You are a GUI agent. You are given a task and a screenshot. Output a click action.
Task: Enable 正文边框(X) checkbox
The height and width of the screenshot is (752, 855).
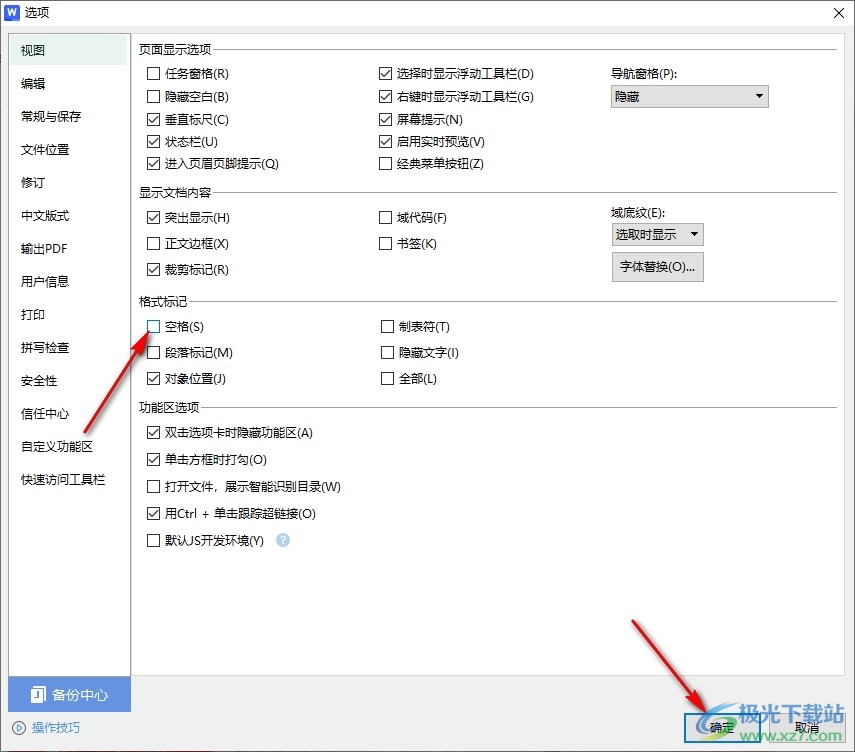tap(154, 243)
